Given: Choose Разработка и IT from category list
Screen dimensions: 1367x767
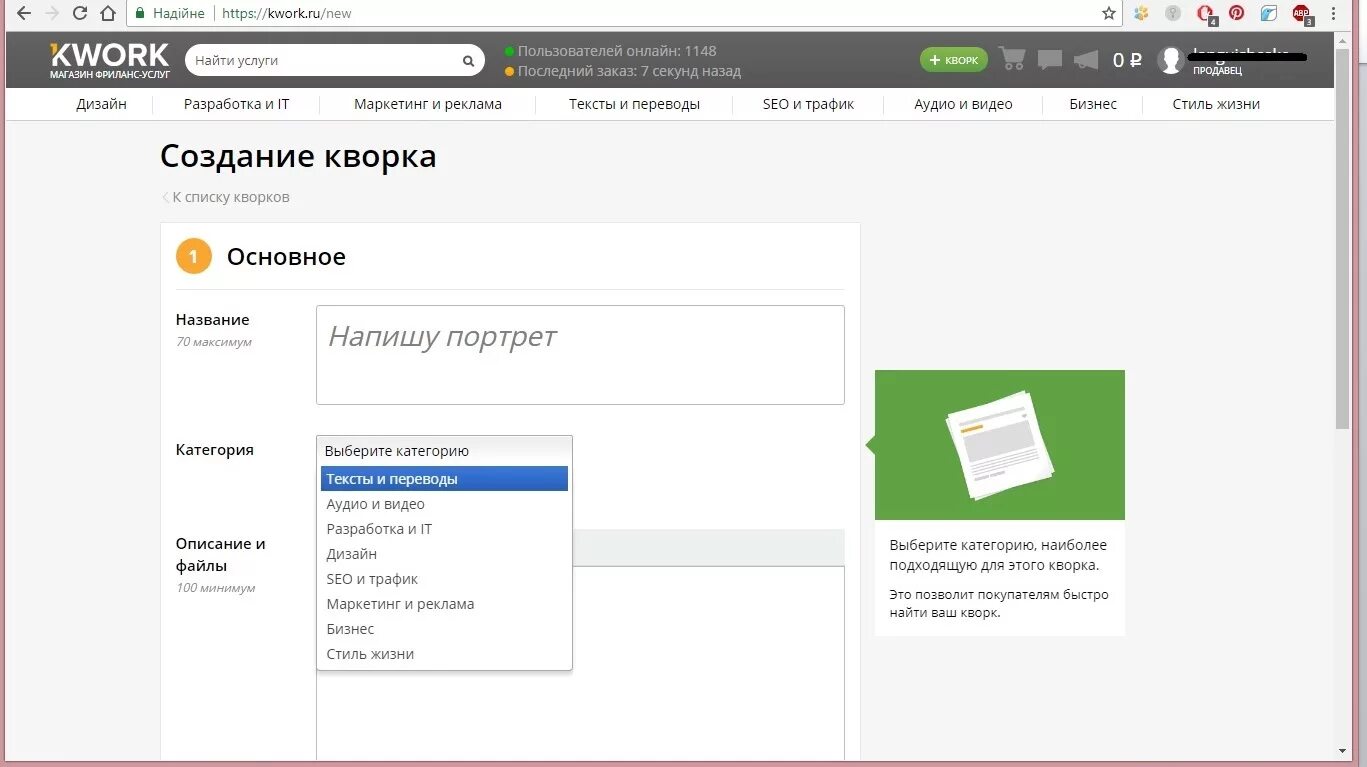Looking at the screenshot, I should (444, 529).
